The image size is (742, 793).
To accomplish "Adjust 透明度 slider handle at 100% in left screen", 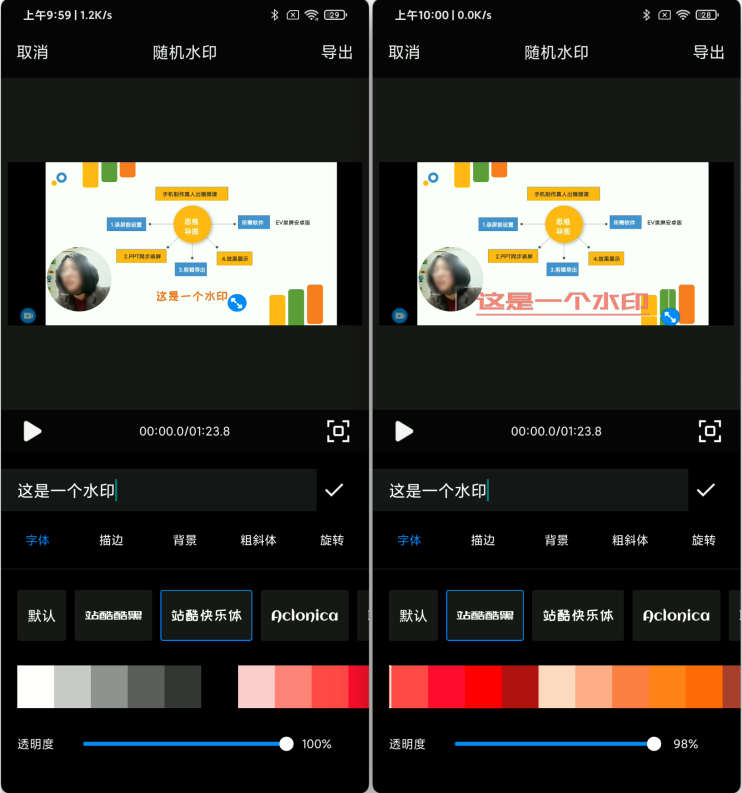I will click(286, 744).
